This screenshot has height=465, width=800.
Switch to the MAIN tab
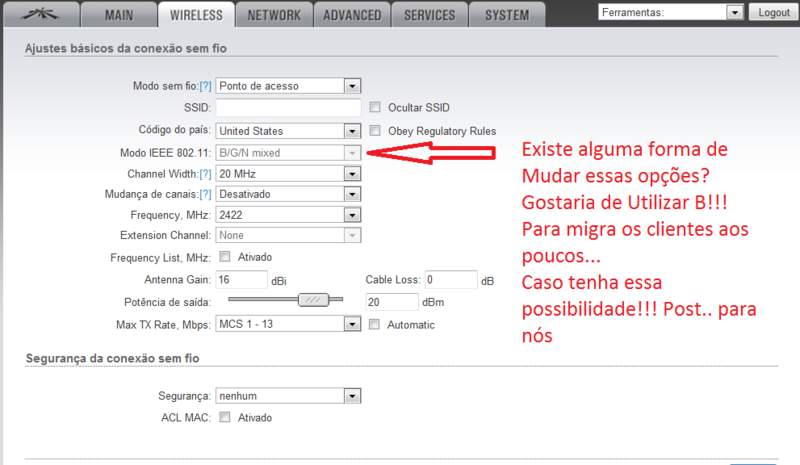click(x=119, y=15)
